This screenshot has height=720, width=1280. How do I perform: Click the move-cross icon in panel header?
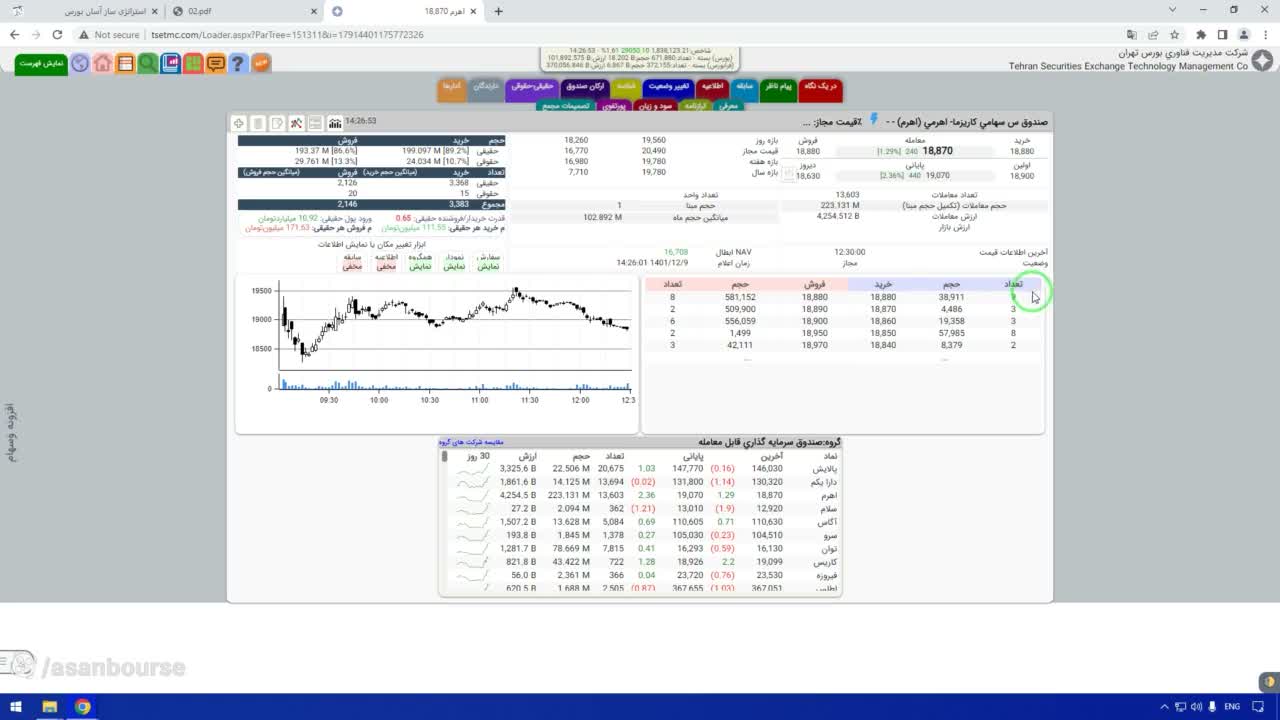(239, 123)
